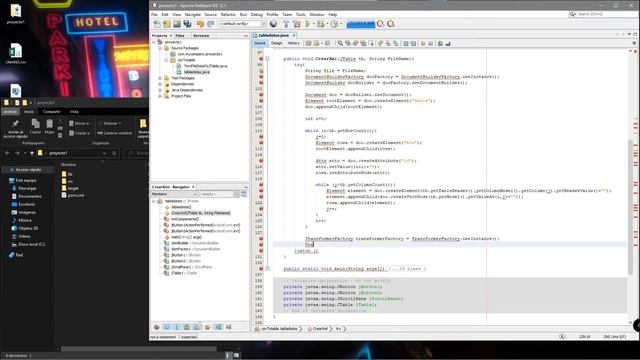The width and height of the screenshot is (640, 360).
Task: Collapse the Source Packages tree node
Action: (160, 48)
